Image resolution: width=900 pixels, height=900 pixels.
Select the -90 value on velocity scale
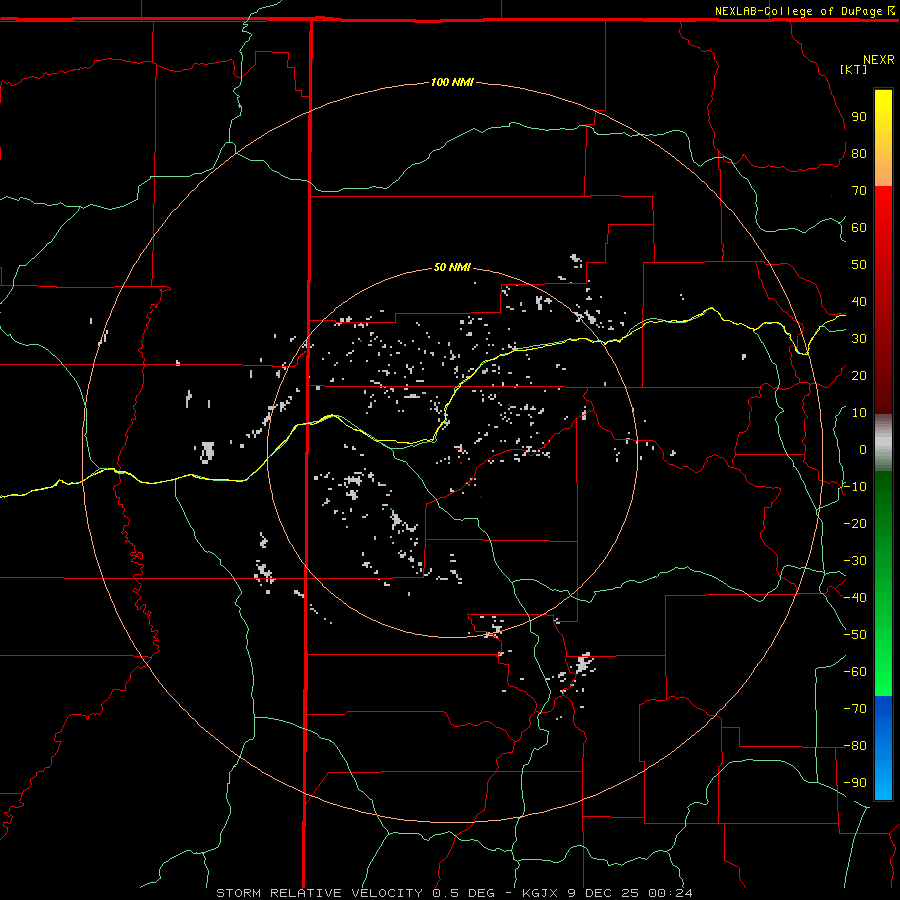pos(855,783)
